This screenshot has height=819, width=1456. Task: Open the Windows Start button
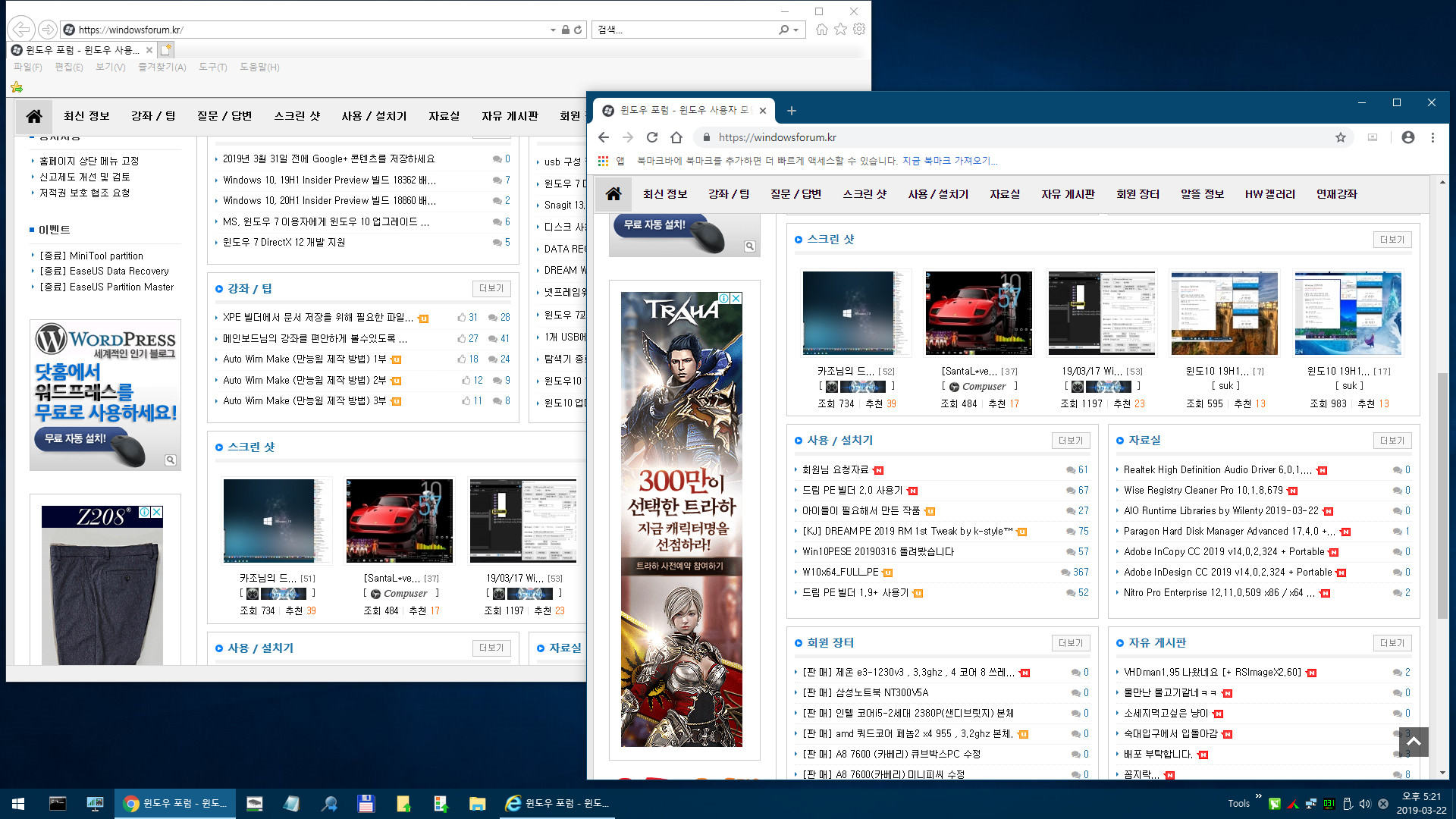pyautogui.click(x=18, y=803)
